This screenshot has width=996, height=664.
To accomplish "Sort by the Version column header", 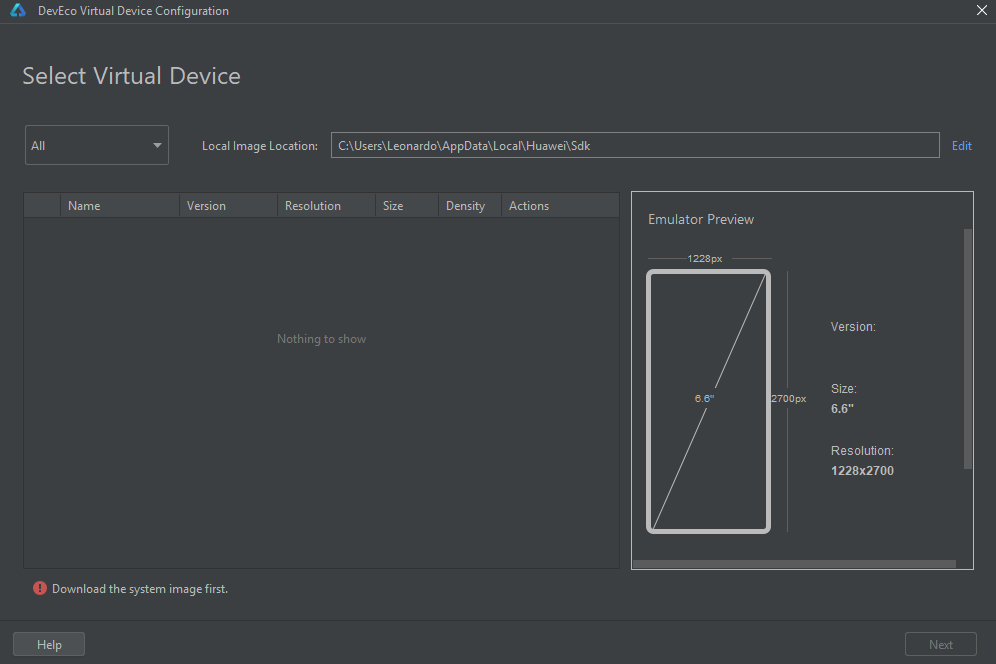I will 229,206.
